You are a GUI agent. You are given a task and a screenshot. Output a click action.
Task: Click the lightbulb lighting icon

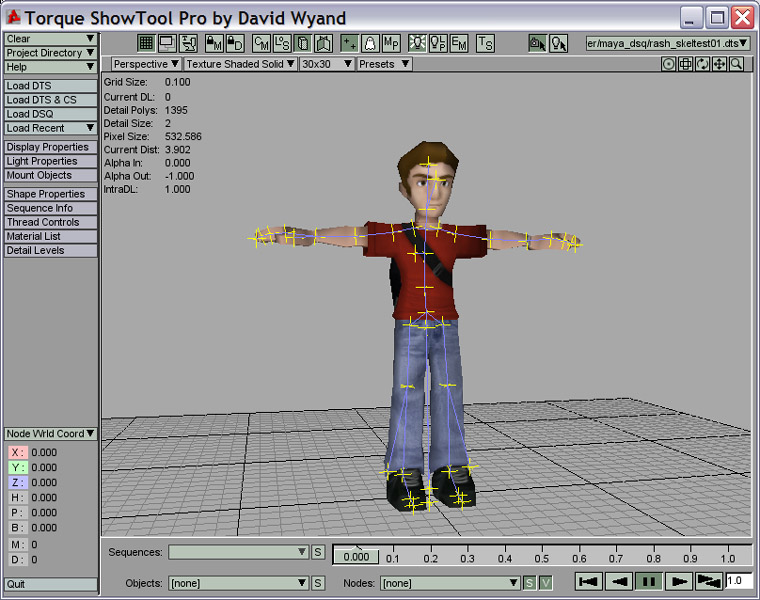(416, 43)
